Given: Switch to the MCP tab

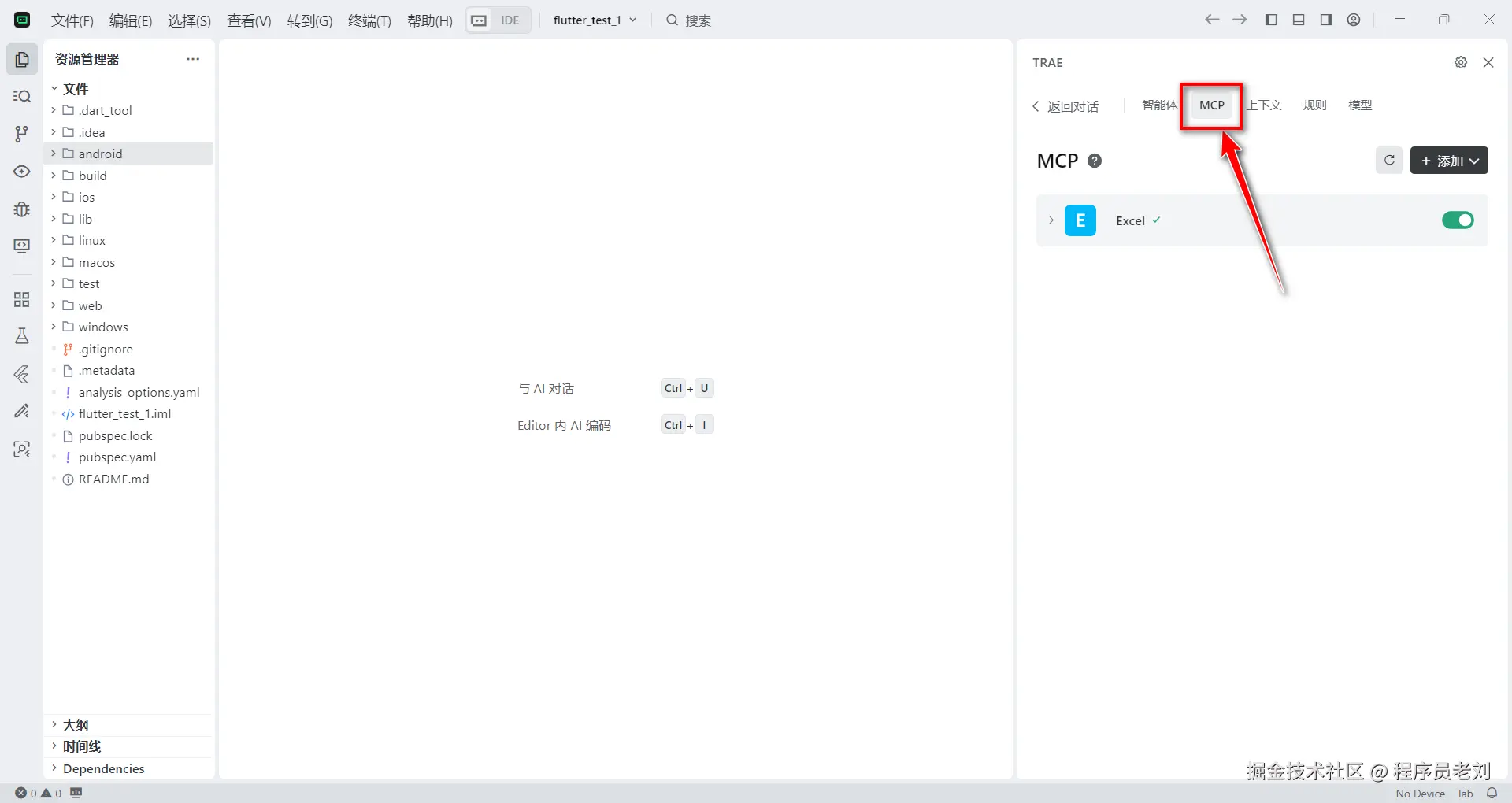Looking at the screenshot, I should [1212, 105].
